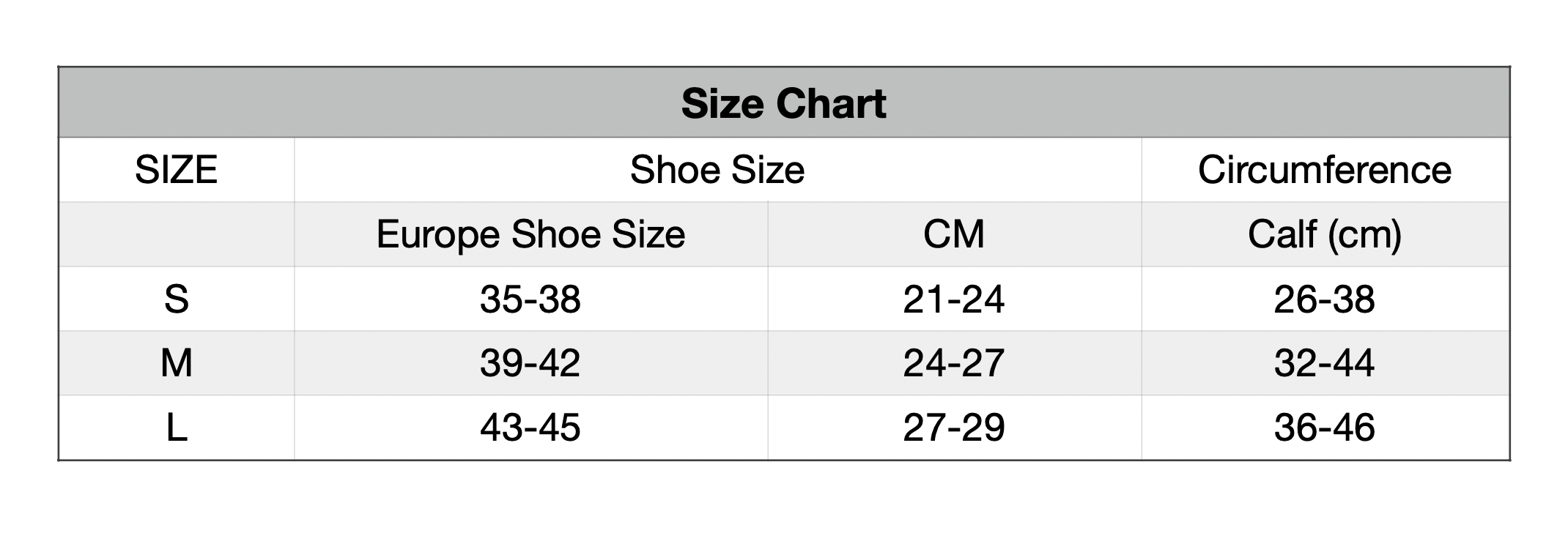
Task: Select the 39-42 Europe shoe size cell
Action: (x=530, y=363)
